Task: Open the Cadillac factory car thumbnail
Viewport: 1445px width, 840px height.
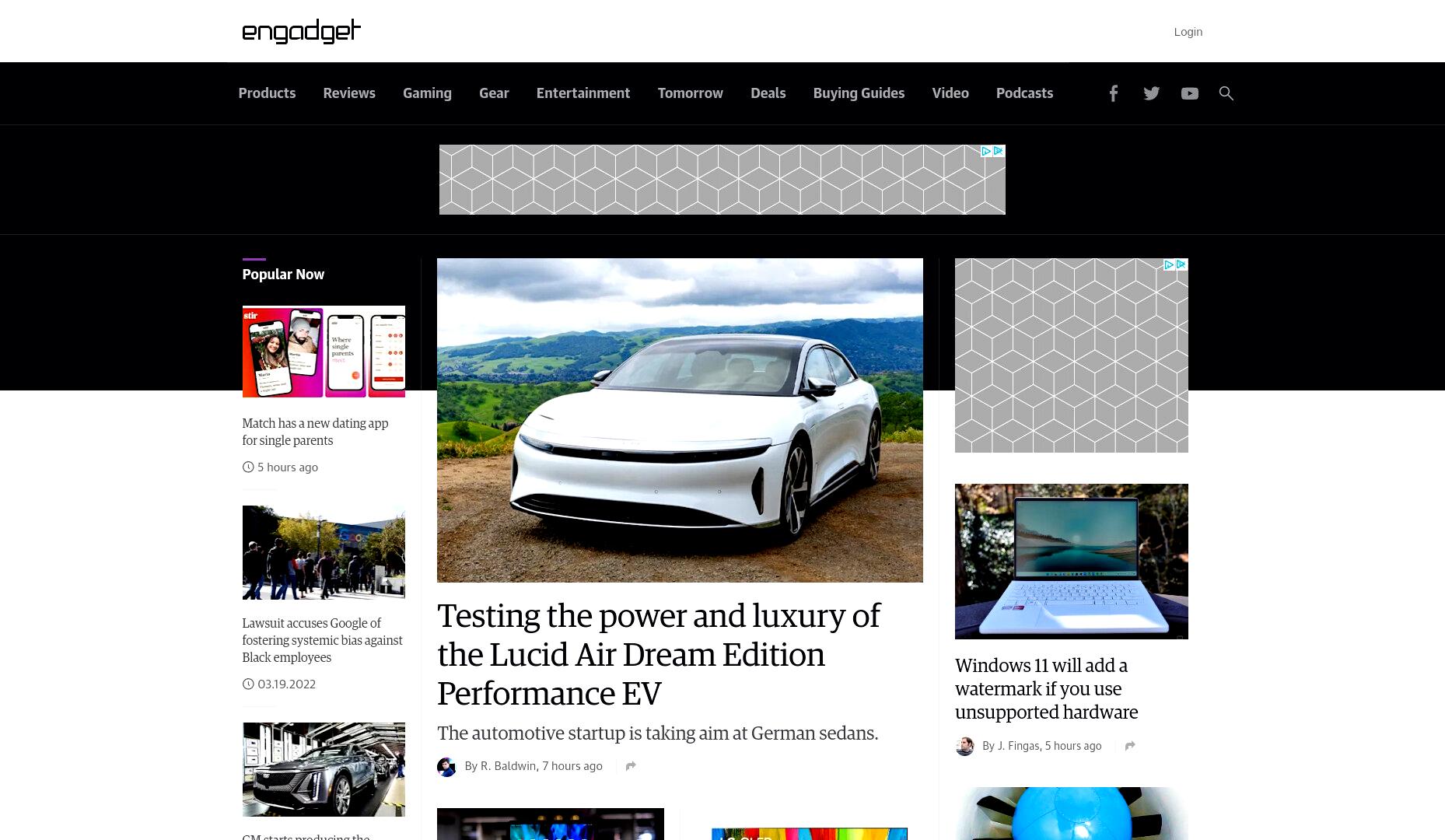Action: 324,769
